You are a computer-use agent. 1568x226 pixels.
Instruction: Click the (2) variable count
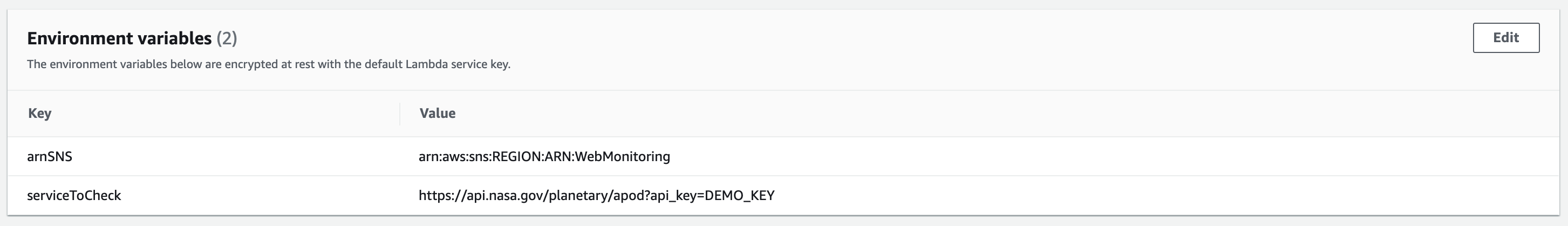point(227,38)
